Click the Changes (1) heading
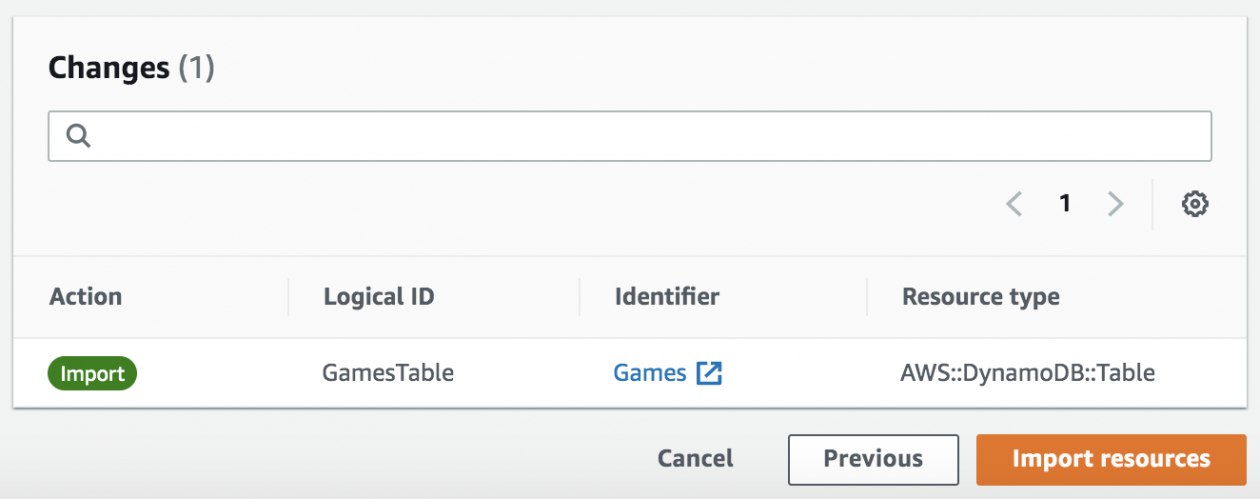 click(132, 68)
